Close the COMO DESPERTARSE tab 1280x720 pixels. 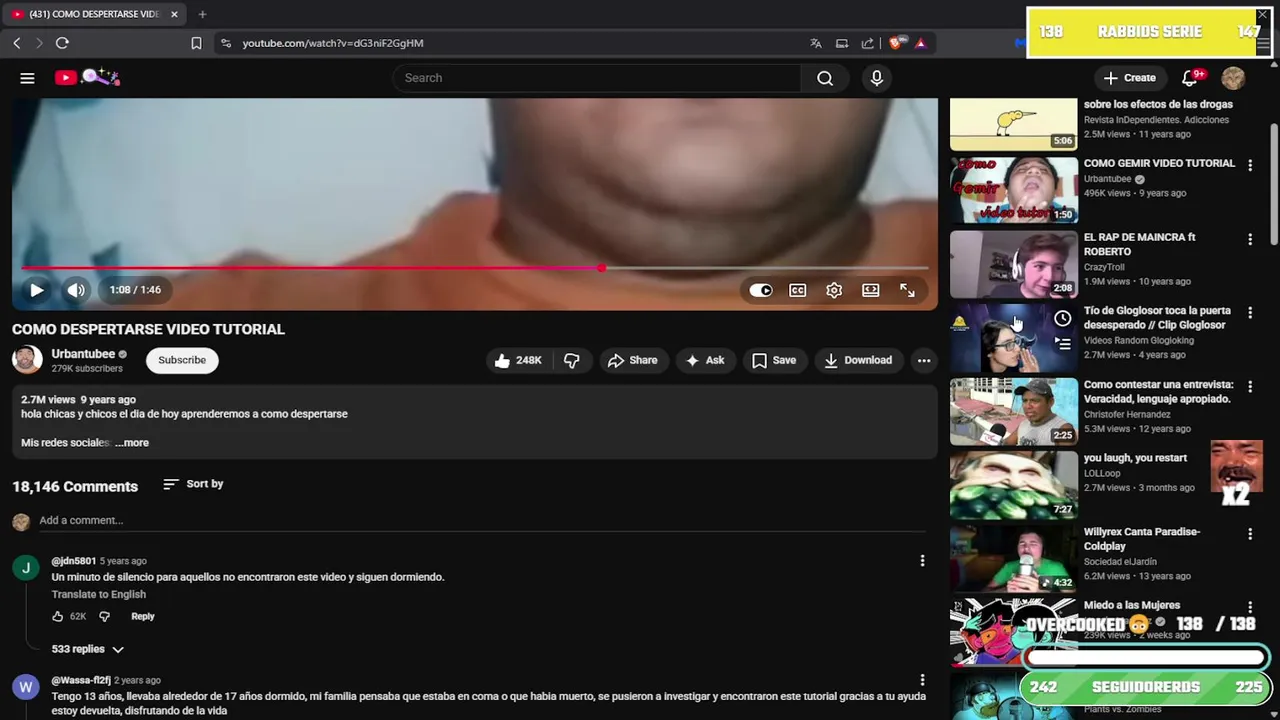[174, 14]
